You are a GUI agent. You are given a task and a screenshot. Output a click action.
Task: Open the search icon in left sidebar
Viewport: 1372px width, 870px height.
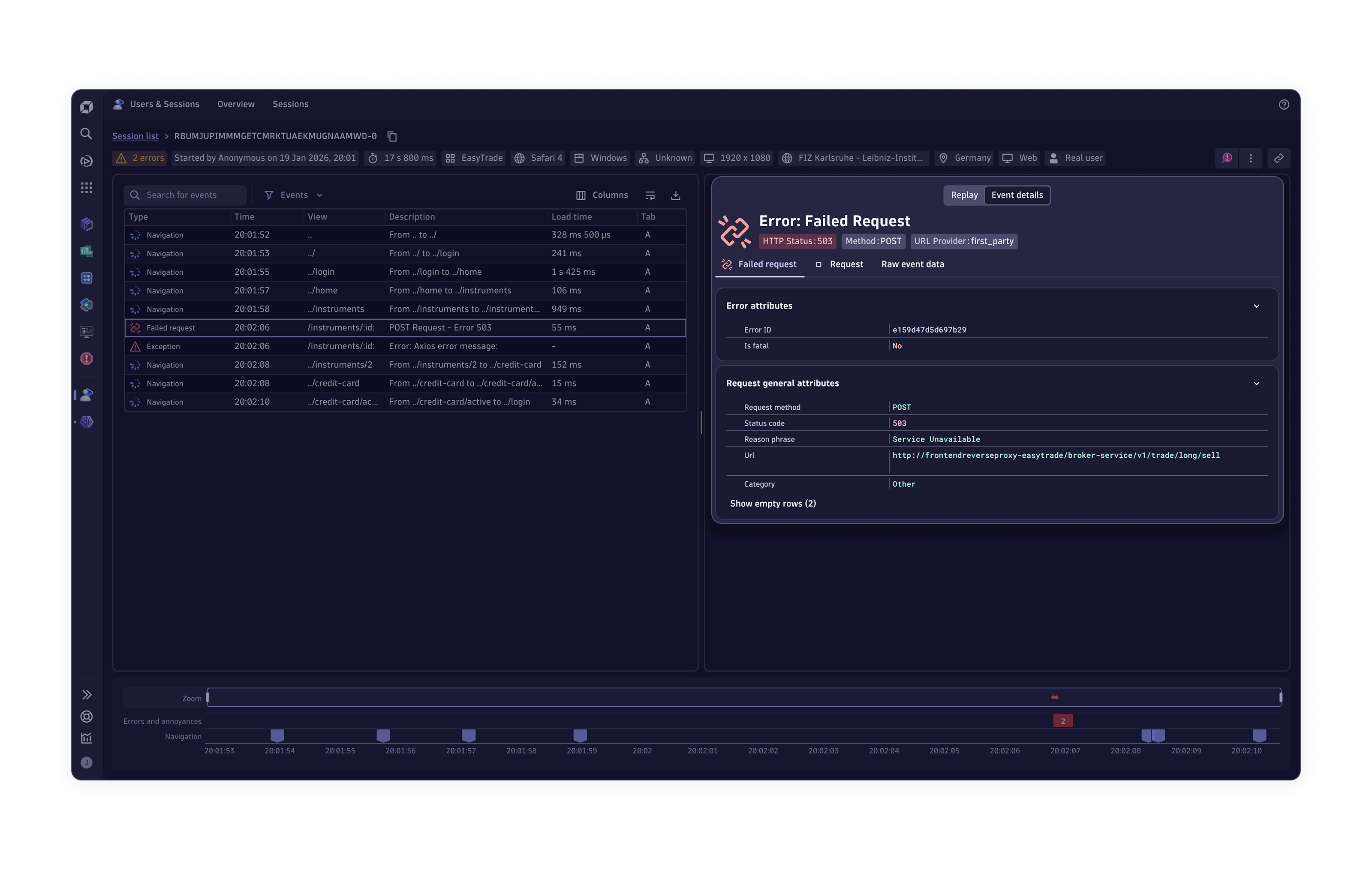pos(86,134)
